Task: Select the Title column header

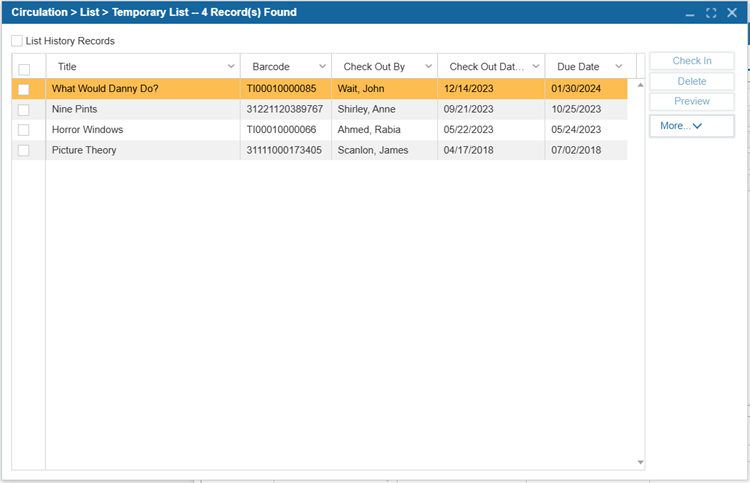Action: tap(143, 66)
